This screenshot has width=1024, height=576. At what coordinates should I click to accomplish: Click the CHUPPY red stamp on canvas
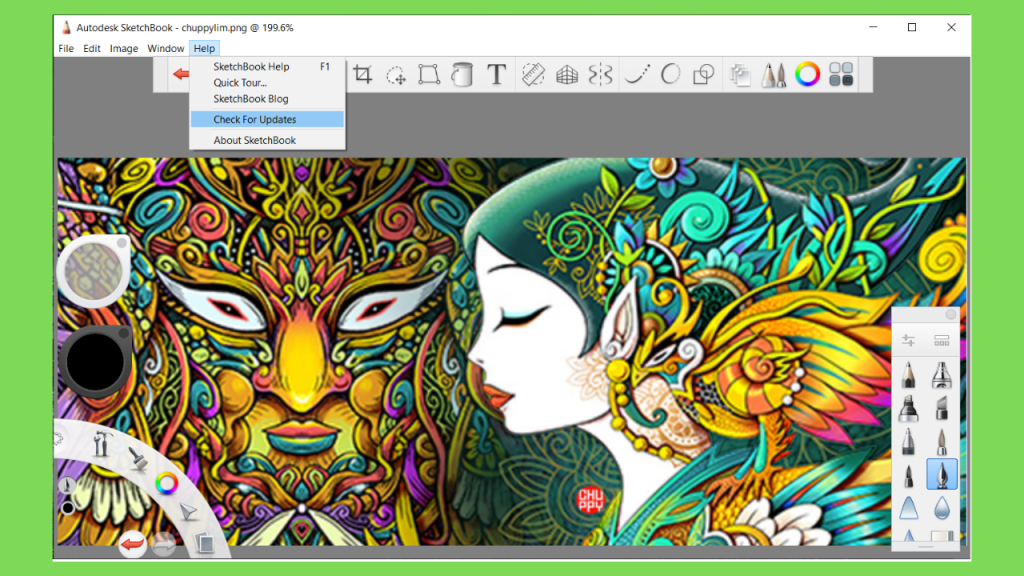(590, 500)
